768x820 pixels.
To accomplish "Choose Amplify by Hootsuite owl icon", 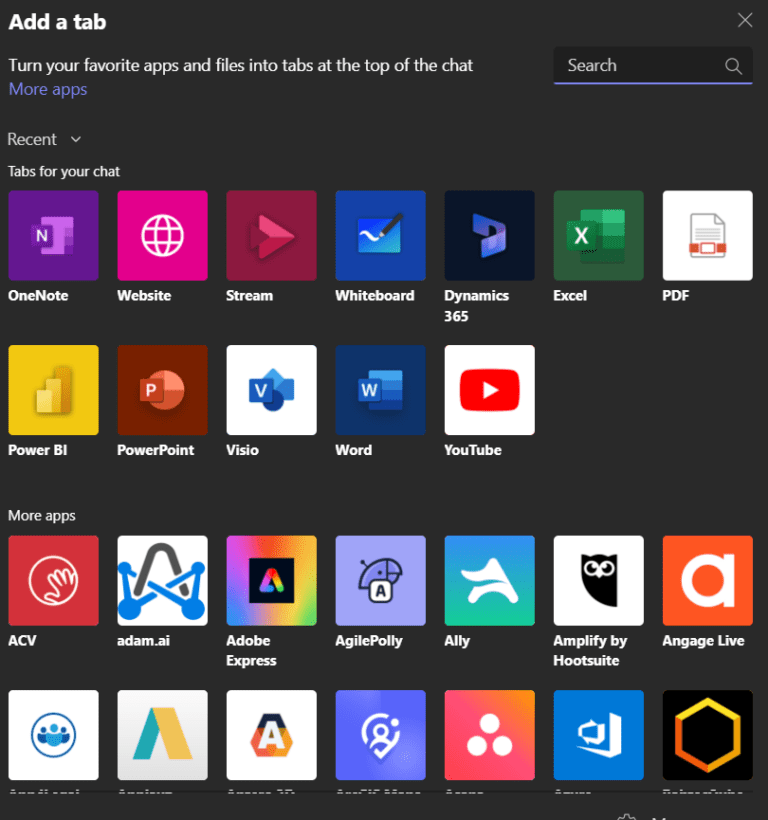I will (599, 580).
